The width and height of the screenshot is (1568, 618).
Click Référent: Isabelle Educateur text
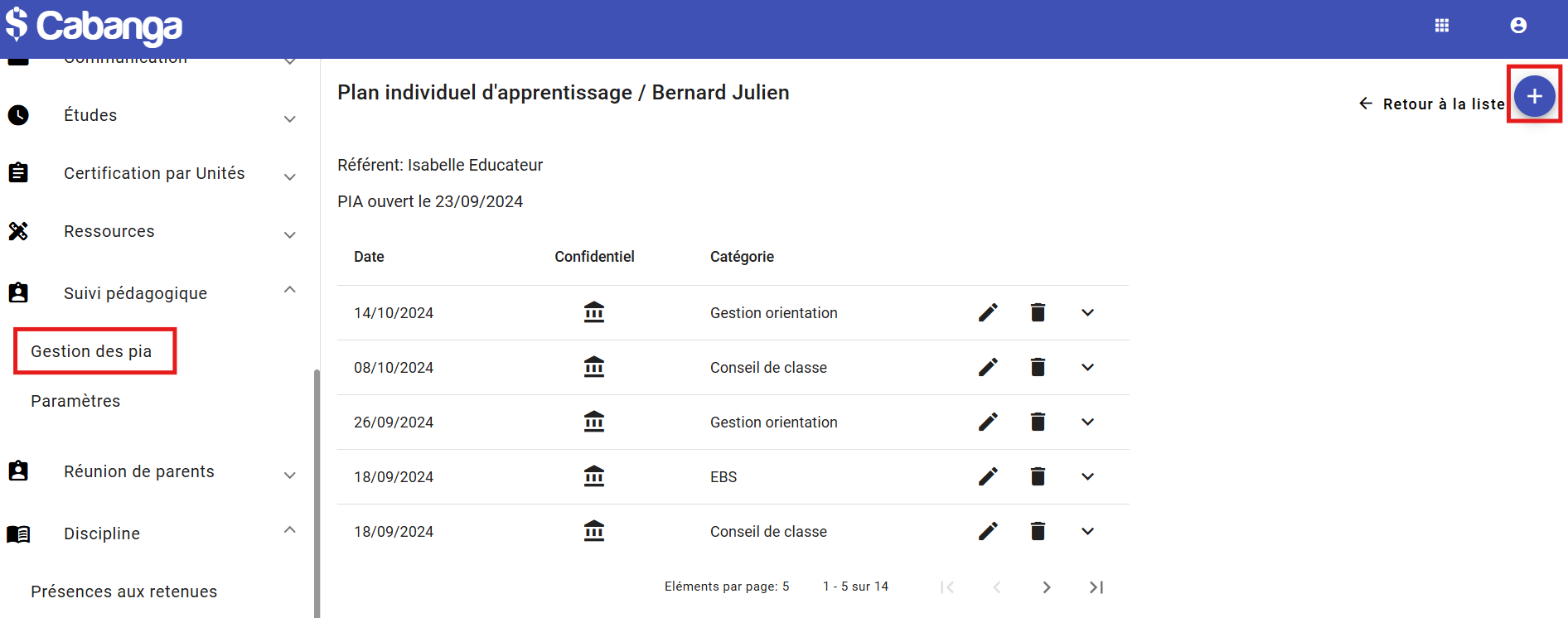pyautogui.click(x=440, y=165)
